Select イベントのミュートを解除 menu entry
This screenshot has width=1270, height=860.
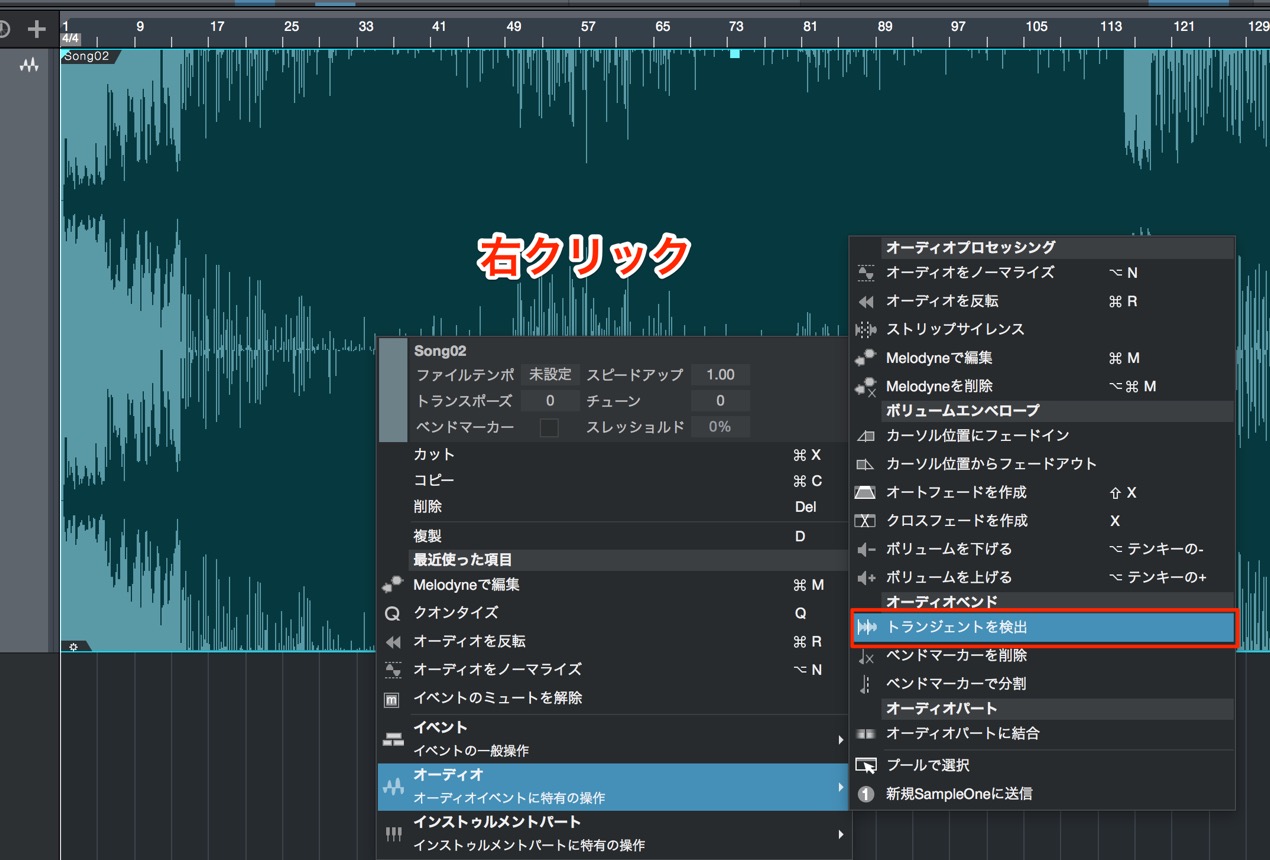[x=612, y=698]
